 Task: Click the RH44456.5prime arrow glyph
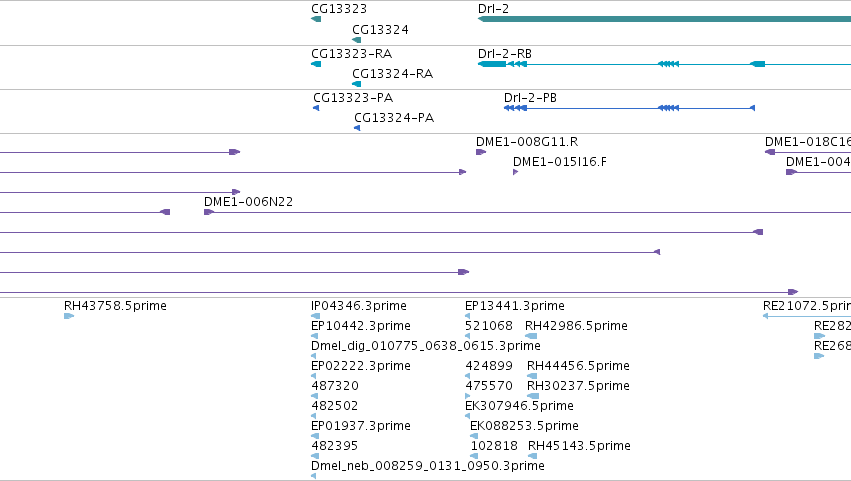click(532, 376)
